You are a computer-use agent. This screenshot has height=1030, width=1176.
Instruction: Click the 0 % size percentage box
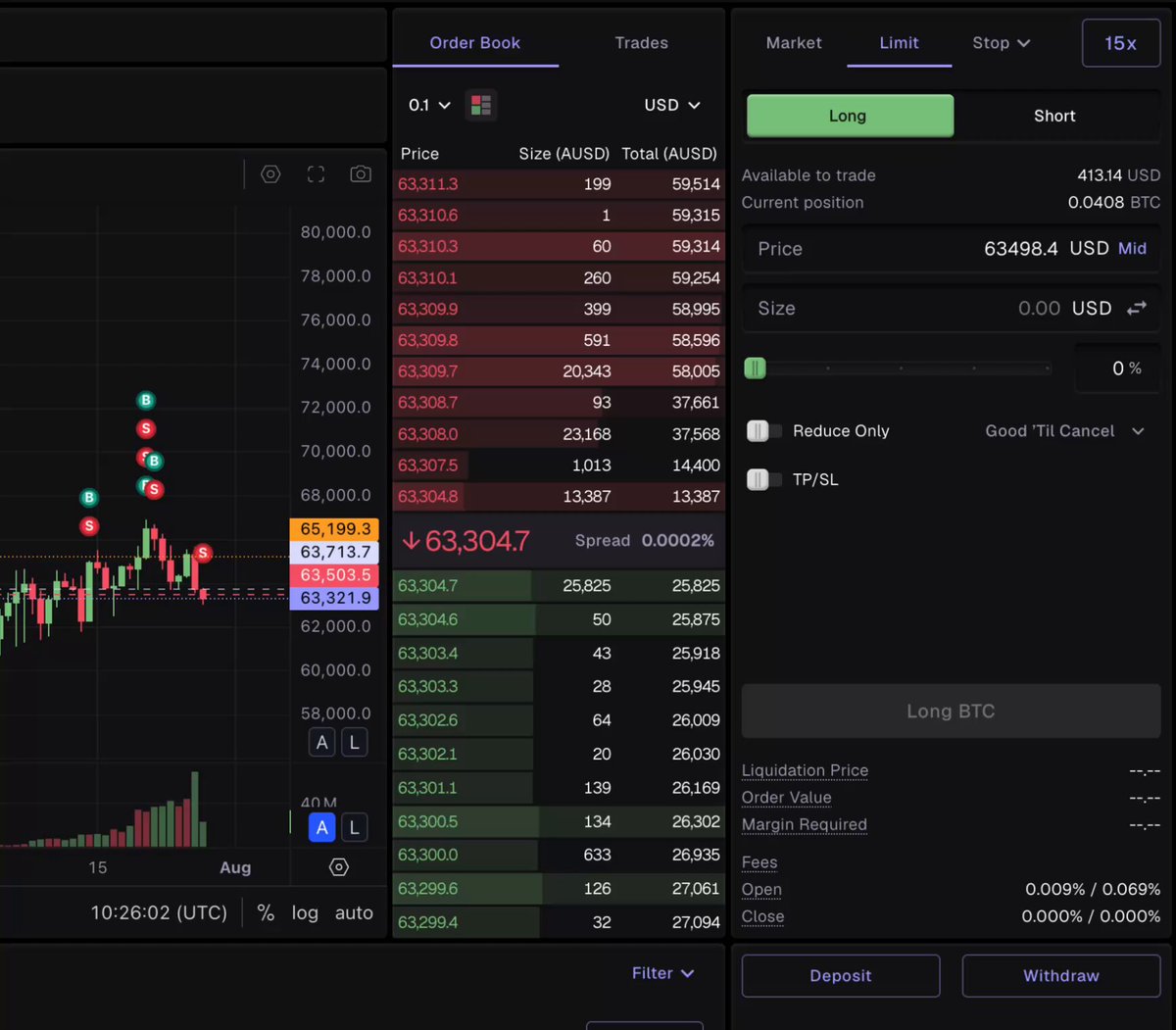(x=1117, y=368)
